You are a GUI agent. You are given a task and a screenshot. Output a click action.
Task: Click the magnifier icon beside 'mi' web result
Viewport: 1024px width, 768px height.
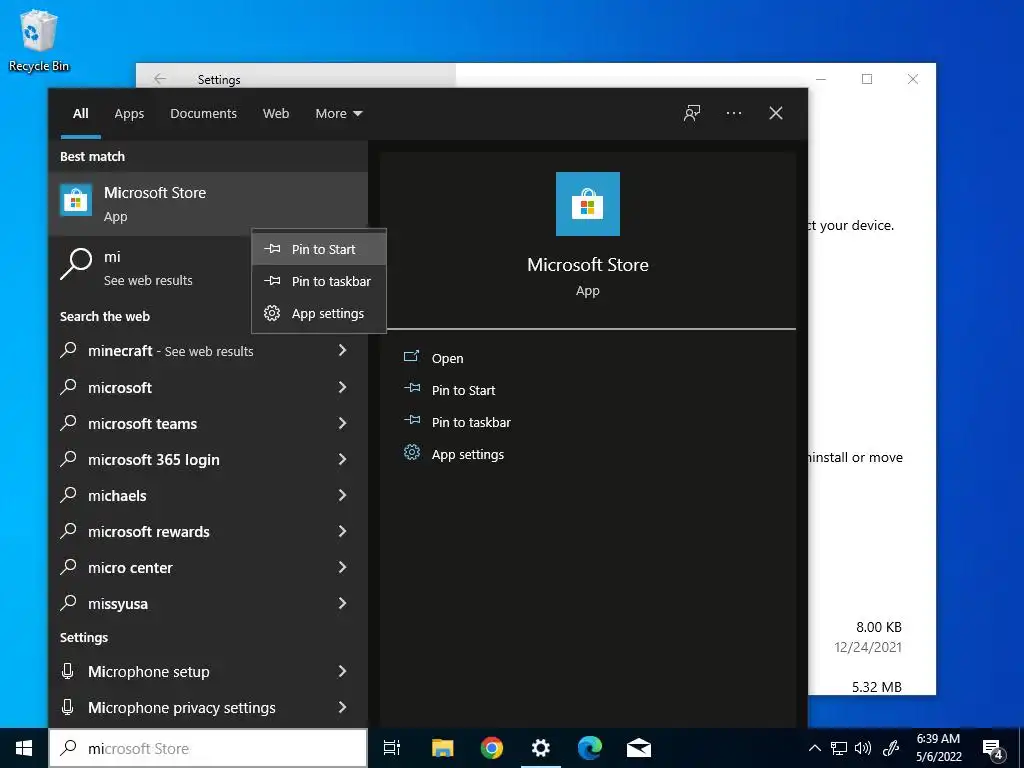point(76,264)
